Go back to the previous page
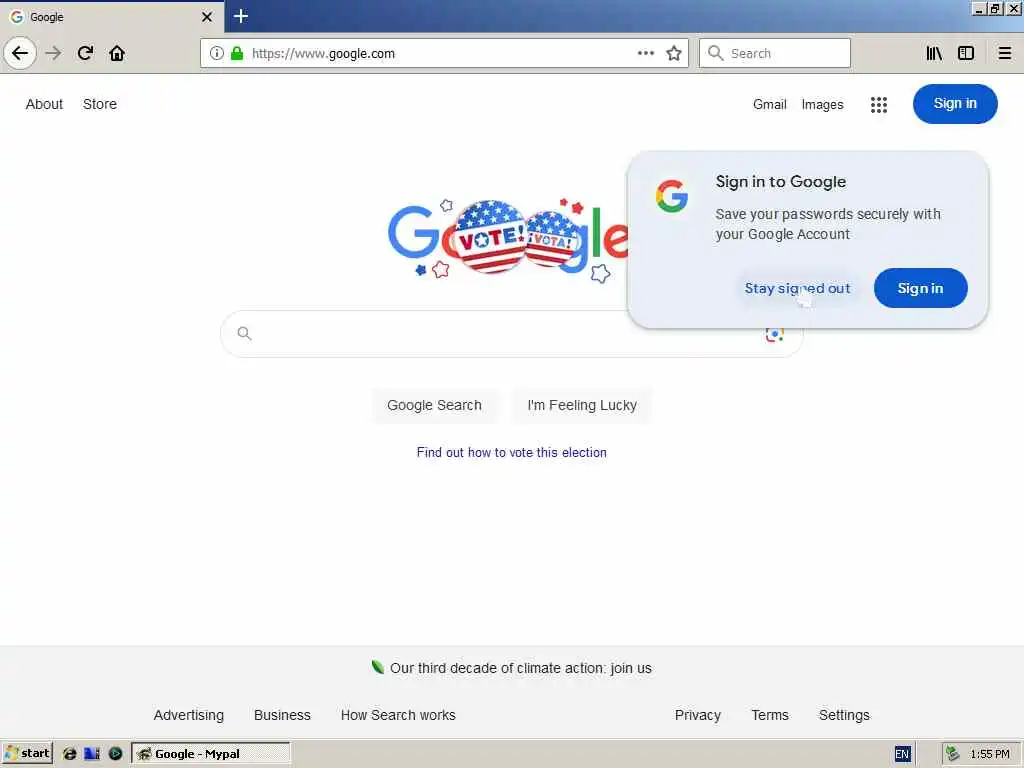Screen dimensions: 1024x768 coord(20,53)
